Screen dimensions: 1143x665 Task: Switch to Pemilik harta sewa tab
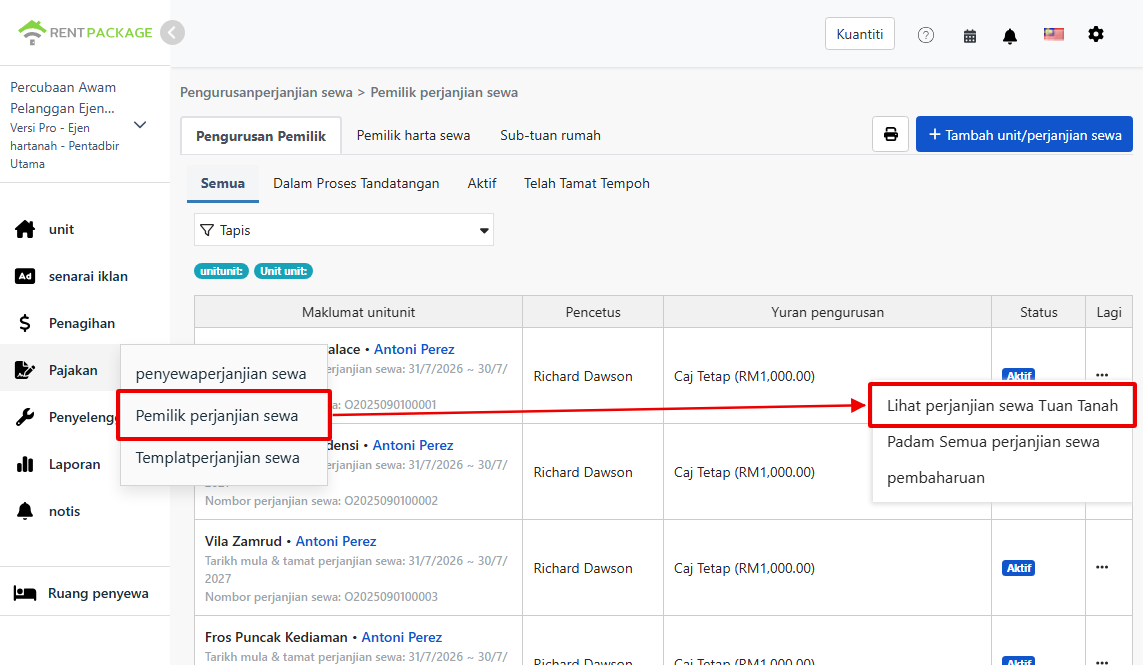pyautogui.click(x=413, y=135)
